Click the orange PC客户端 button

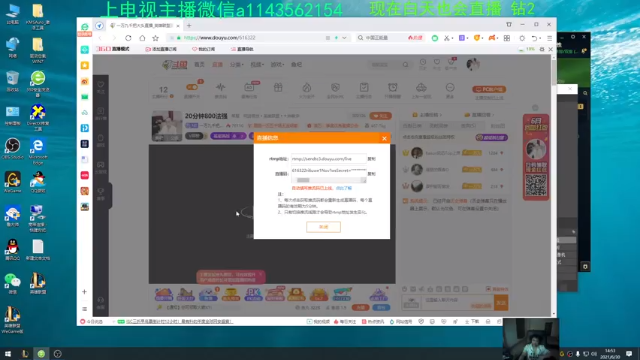489,89
